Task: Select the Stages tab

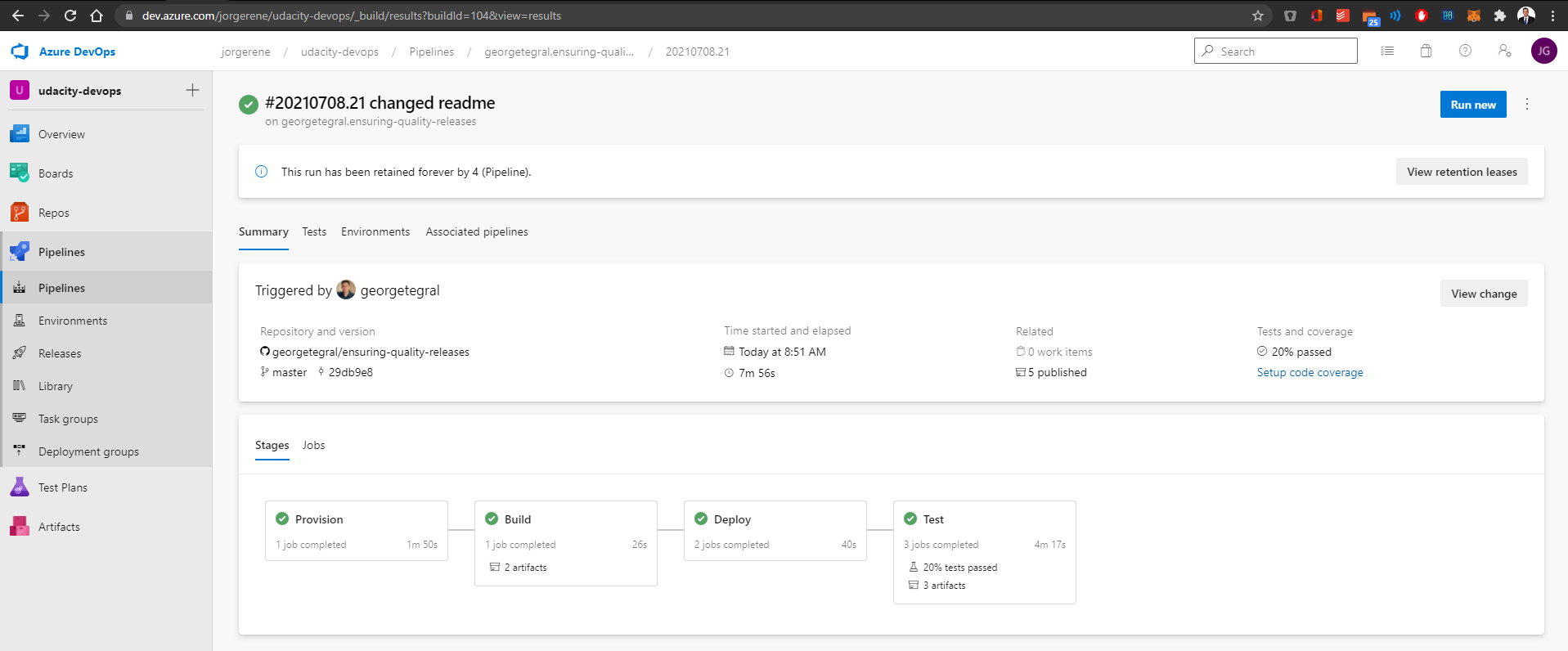Action: tap(272, 446)
